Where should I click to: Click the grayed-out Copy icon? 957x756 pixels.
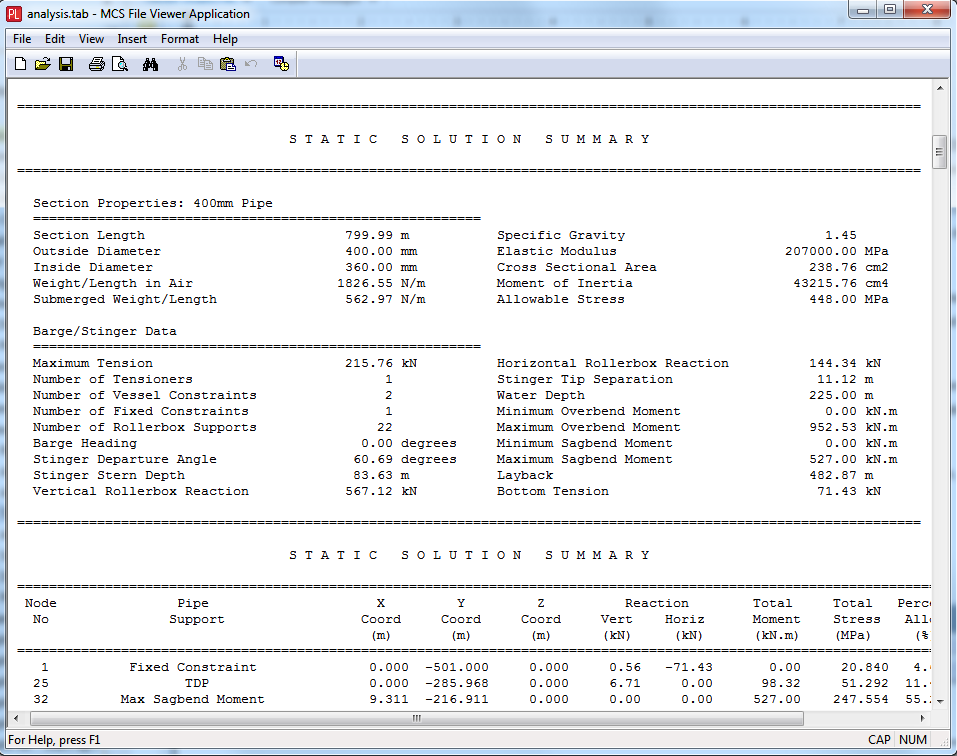coord(205,65)
